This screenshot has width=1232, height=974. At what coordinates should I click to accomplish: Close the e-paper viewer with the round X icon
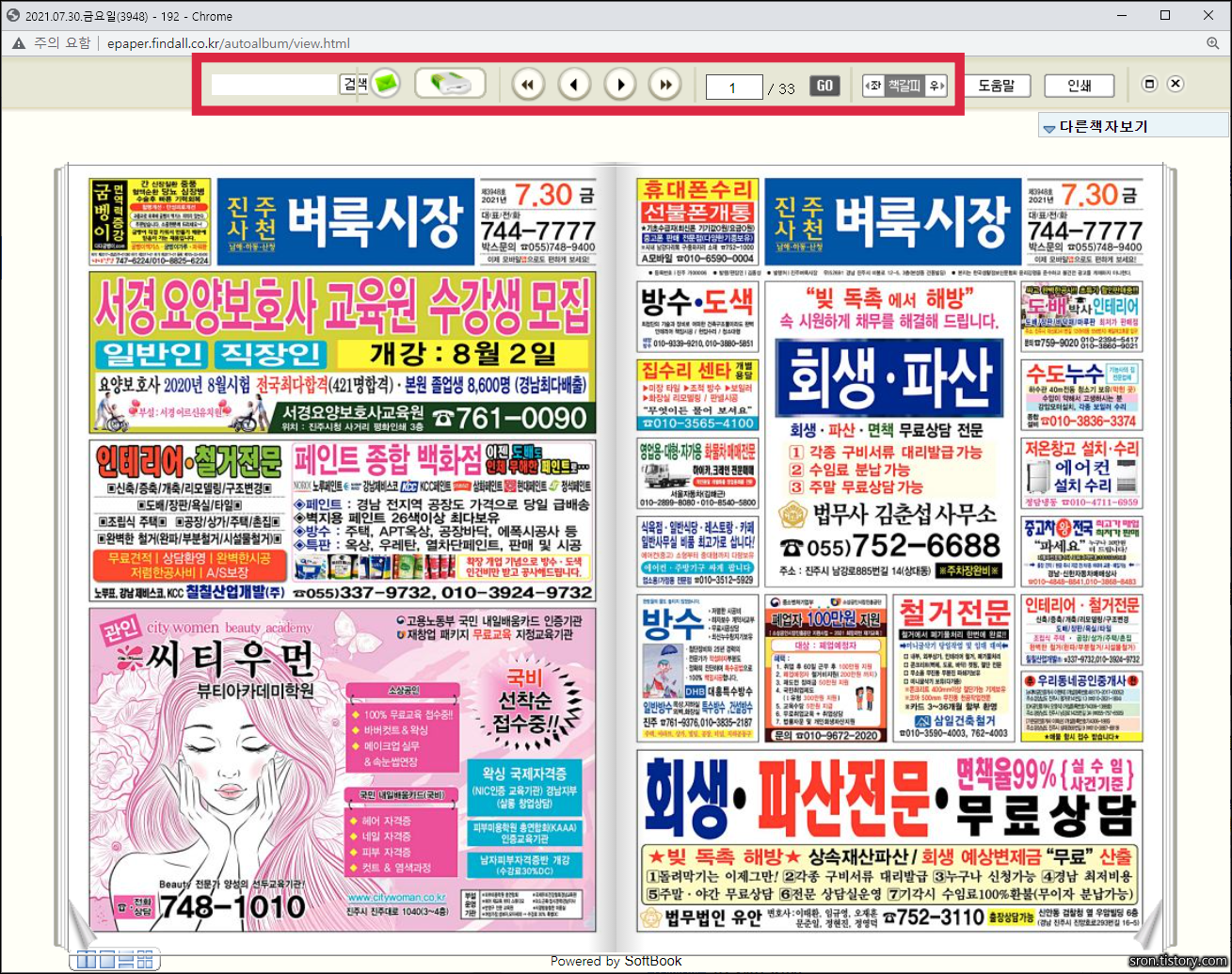pyautogui.click(x=1176, y=85)
